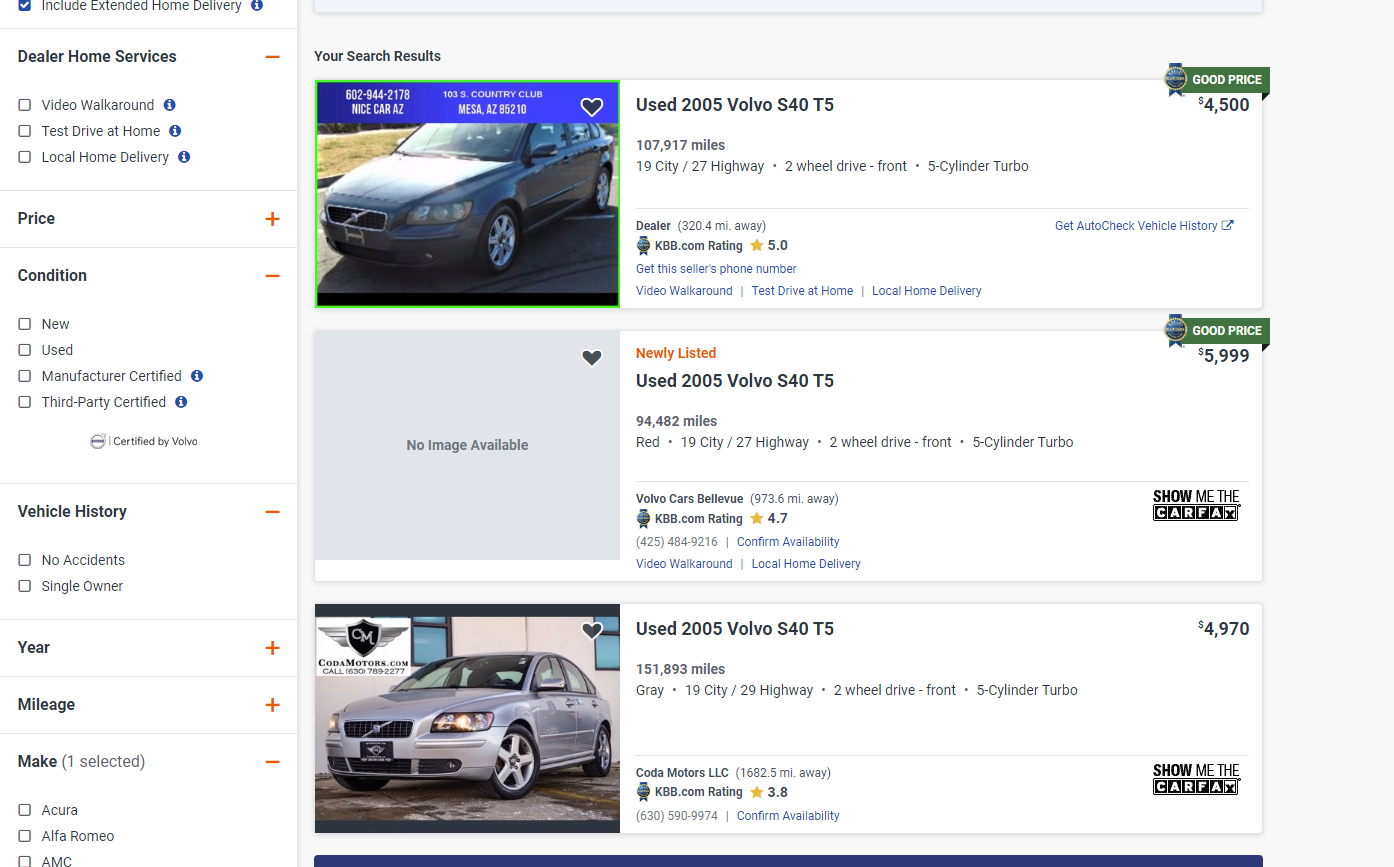Open Get AutoCheck Vehicle History link
The image size is (1394, 867).
click(1144, 226)
